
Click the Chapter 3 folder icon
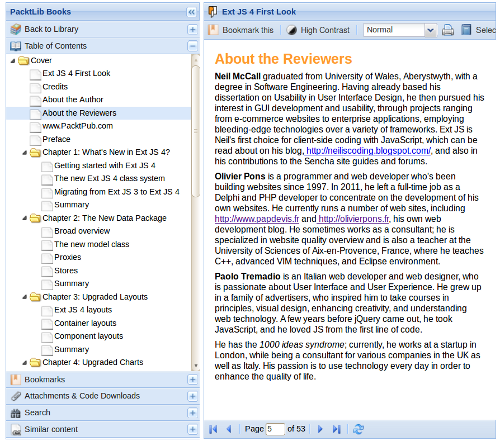pos(35,297)
